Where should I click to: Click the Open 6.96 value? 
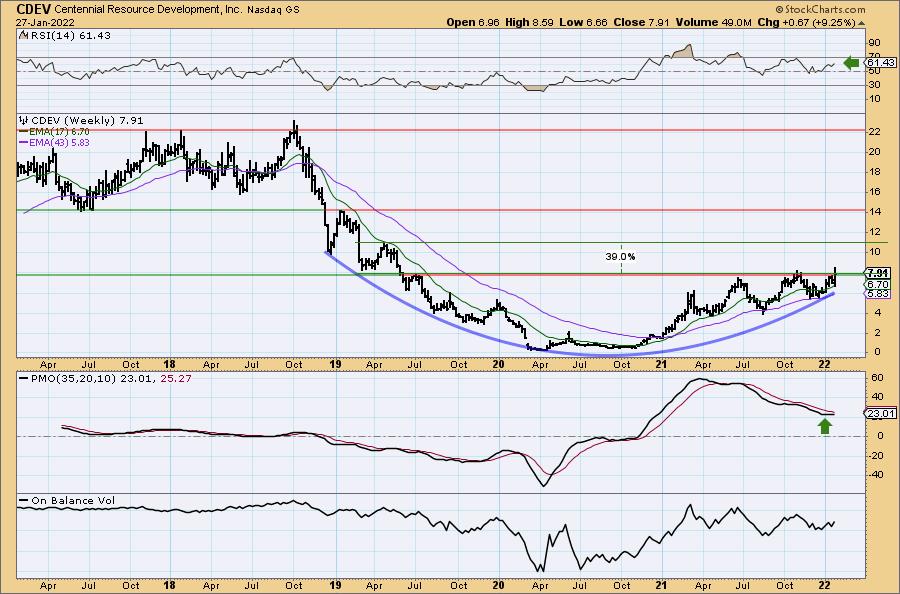(474, 22)
